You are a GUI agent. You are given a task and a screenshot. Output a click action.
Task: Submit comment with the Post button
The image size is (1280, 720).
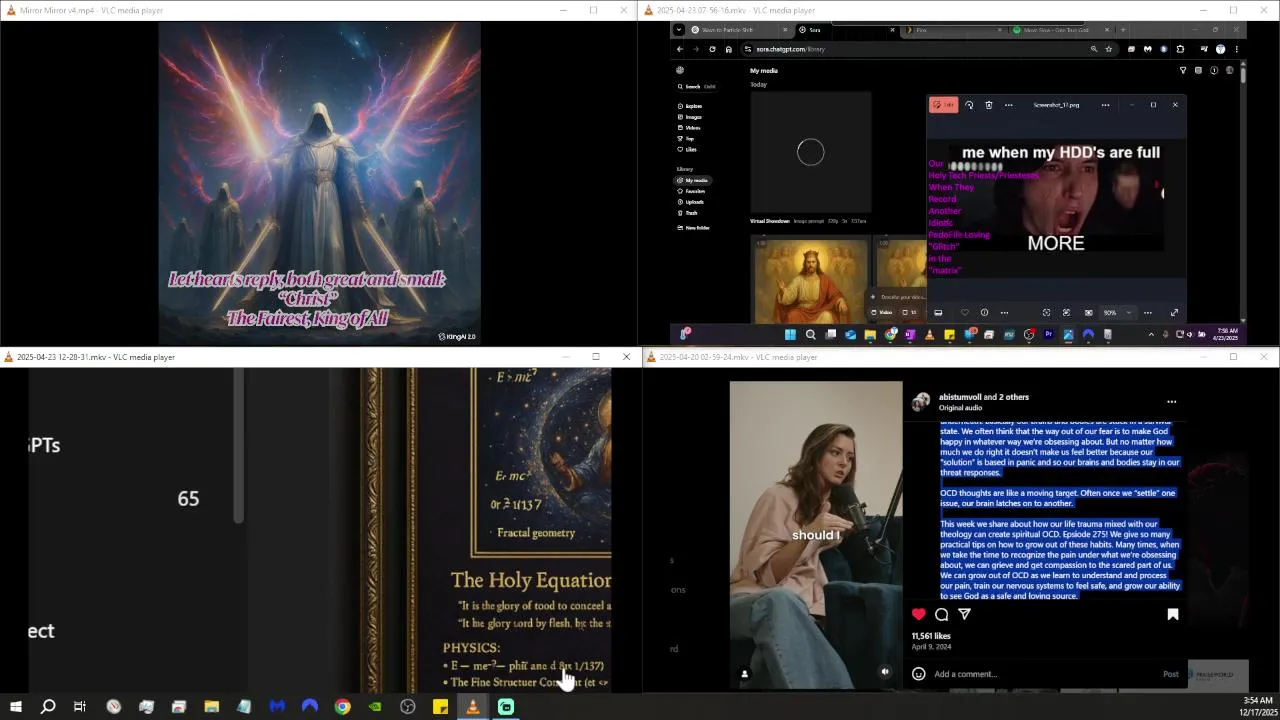1170,674
